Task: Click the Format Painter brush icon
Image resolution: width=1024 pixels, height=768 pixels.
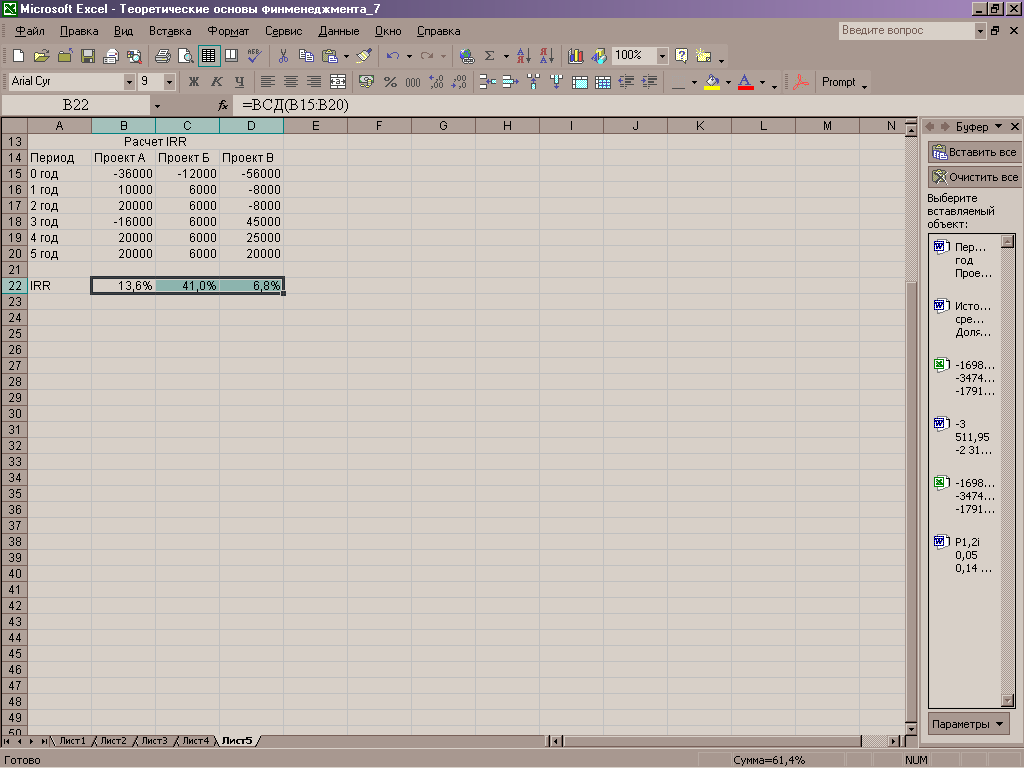Action: point(364,56)
